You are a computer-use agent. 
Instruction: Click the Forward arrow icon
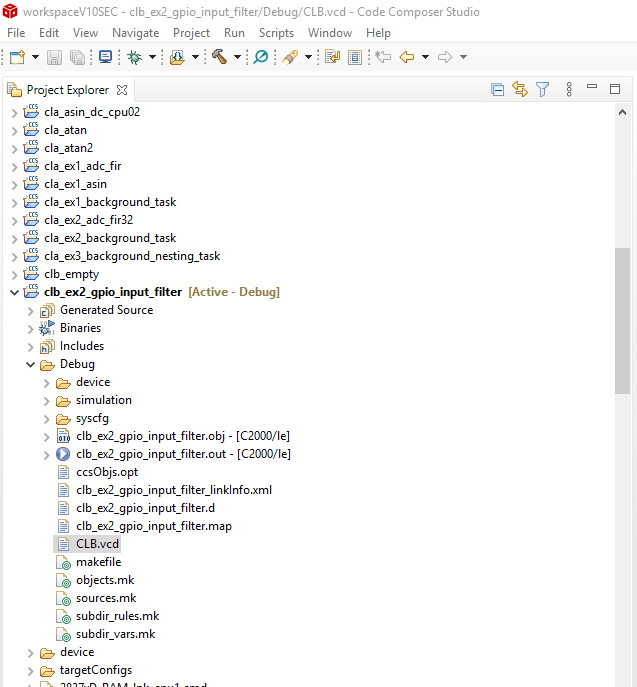445,57
